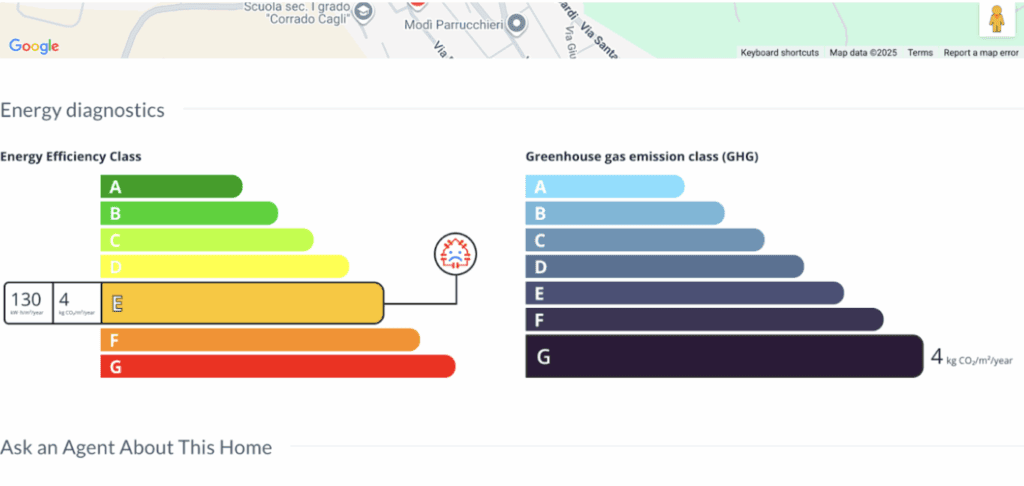Click the yellow D energy efficiency bar
The image size is (1024, 486).
pyautogui.click(x=224, y=266)
